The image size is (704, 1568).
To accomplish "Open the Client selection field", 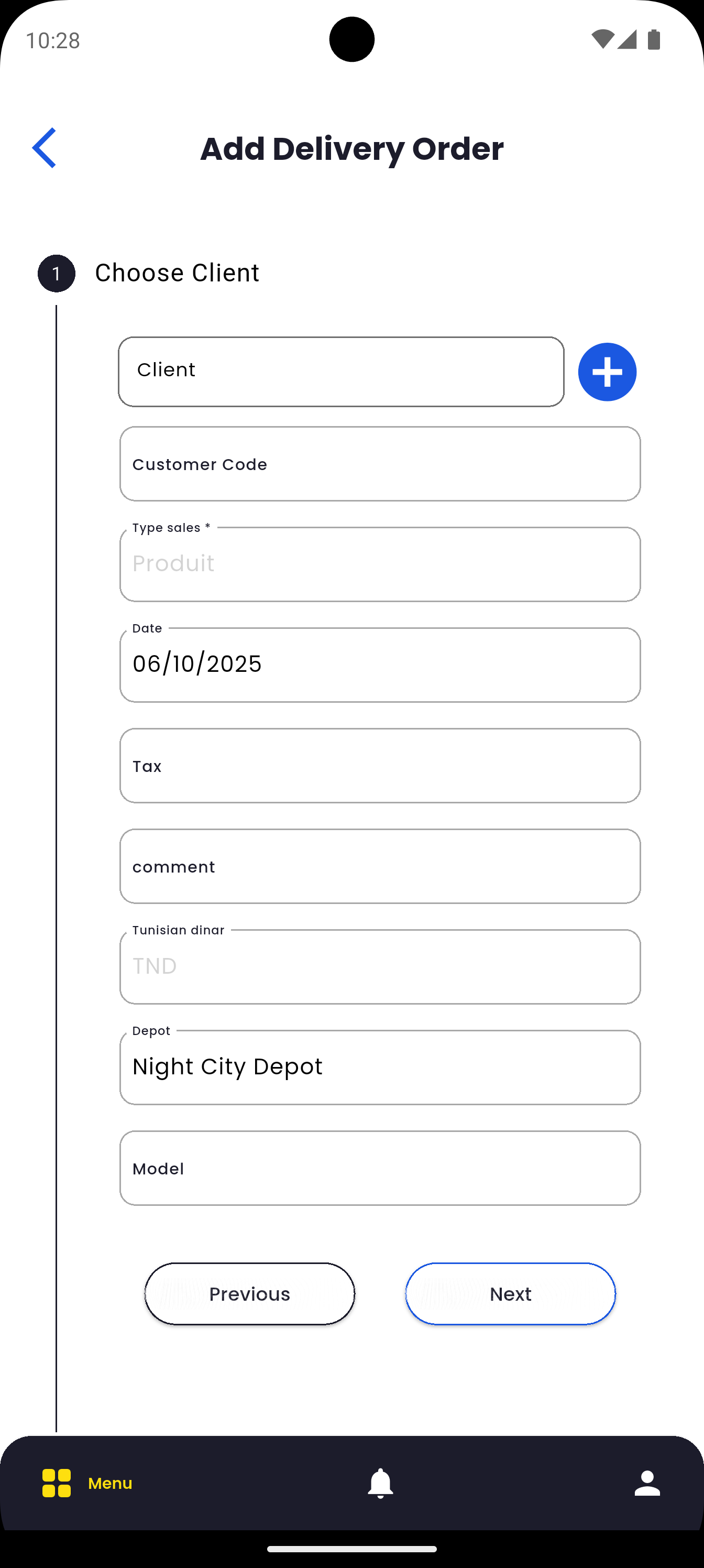I will coord(341,372).
